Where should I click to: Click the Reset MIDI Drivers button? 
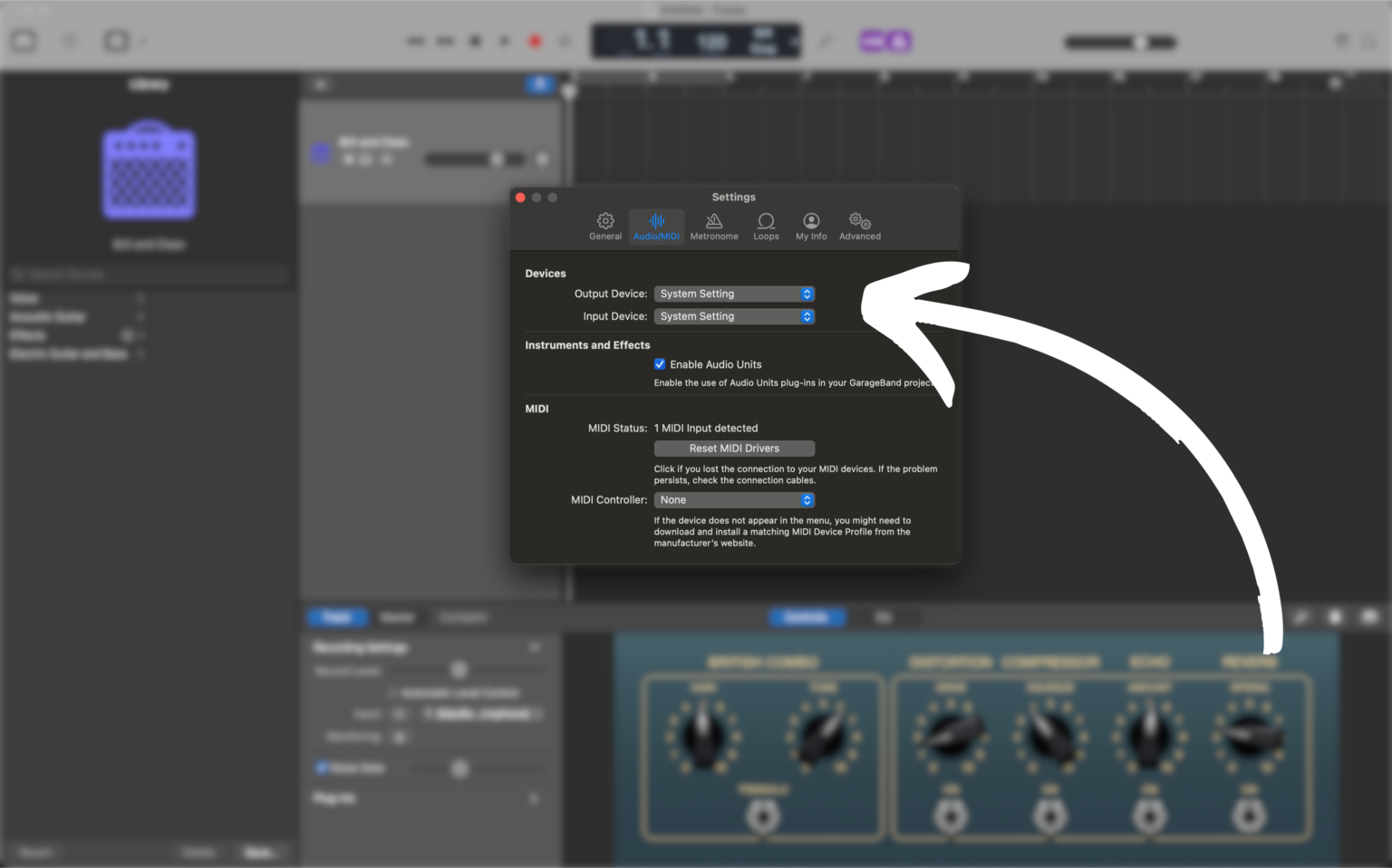tap(734, 448)
